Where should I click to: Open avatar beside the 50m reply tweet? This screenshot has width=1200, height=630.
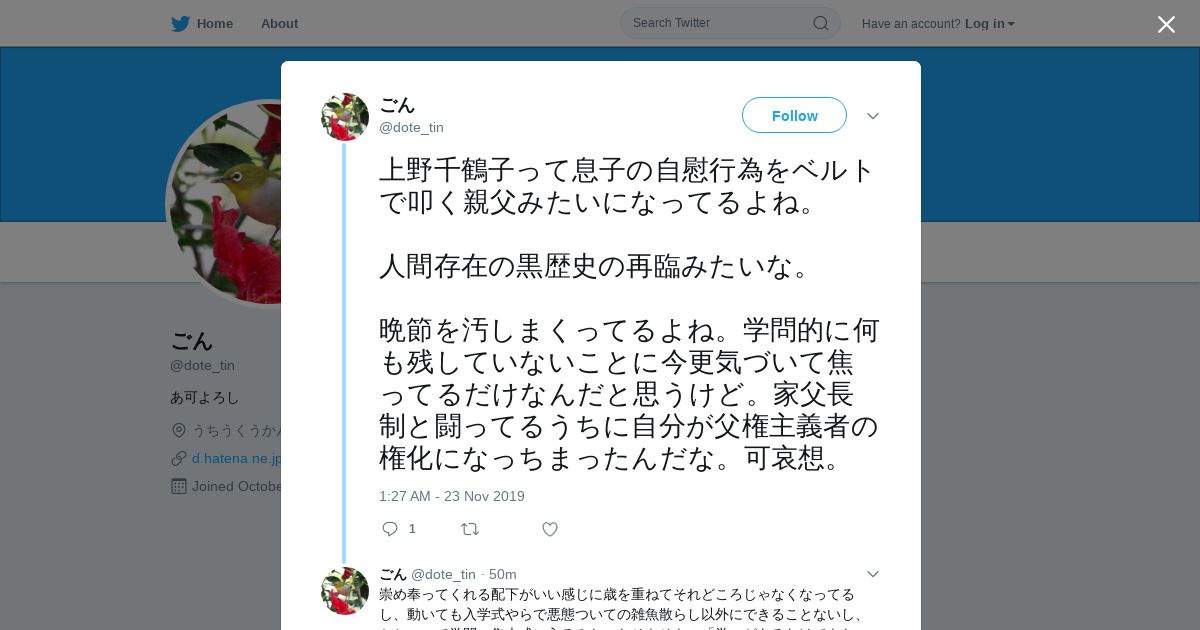click(345, 591)
